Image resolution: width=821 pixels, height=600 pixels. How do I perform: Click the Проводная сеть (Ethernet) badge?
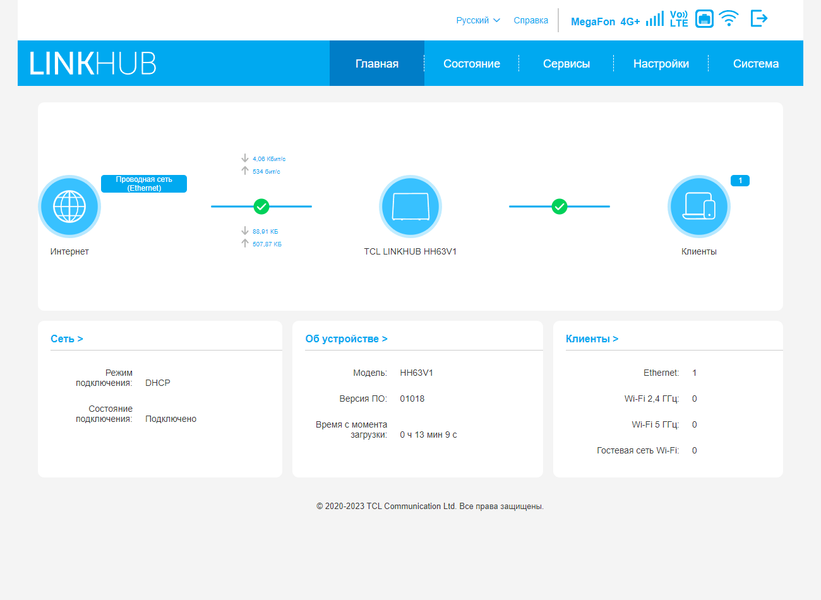click(144, 184)
